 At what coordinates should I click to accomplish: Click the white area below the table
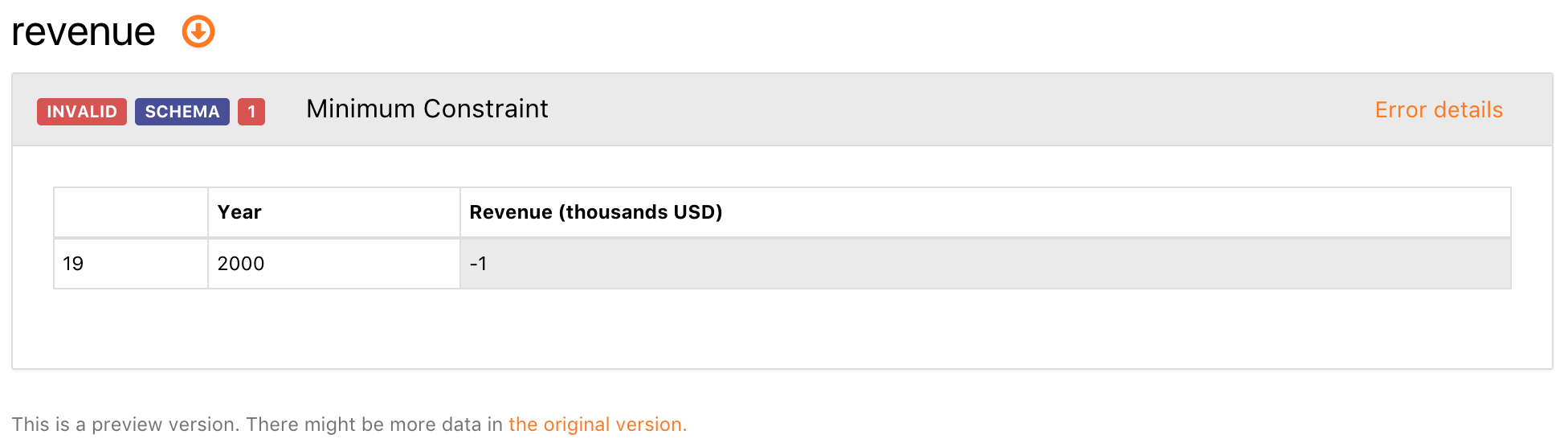coord(782,328)
